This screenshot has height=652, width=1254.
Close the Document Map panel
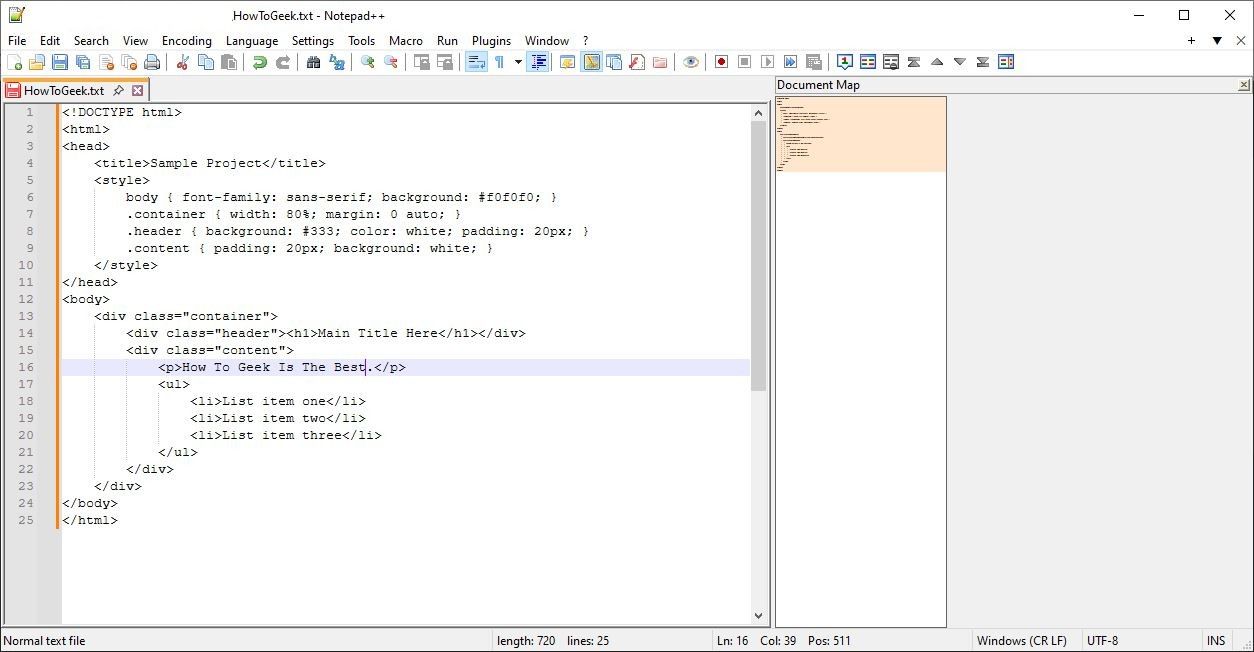click(1243, 84)
